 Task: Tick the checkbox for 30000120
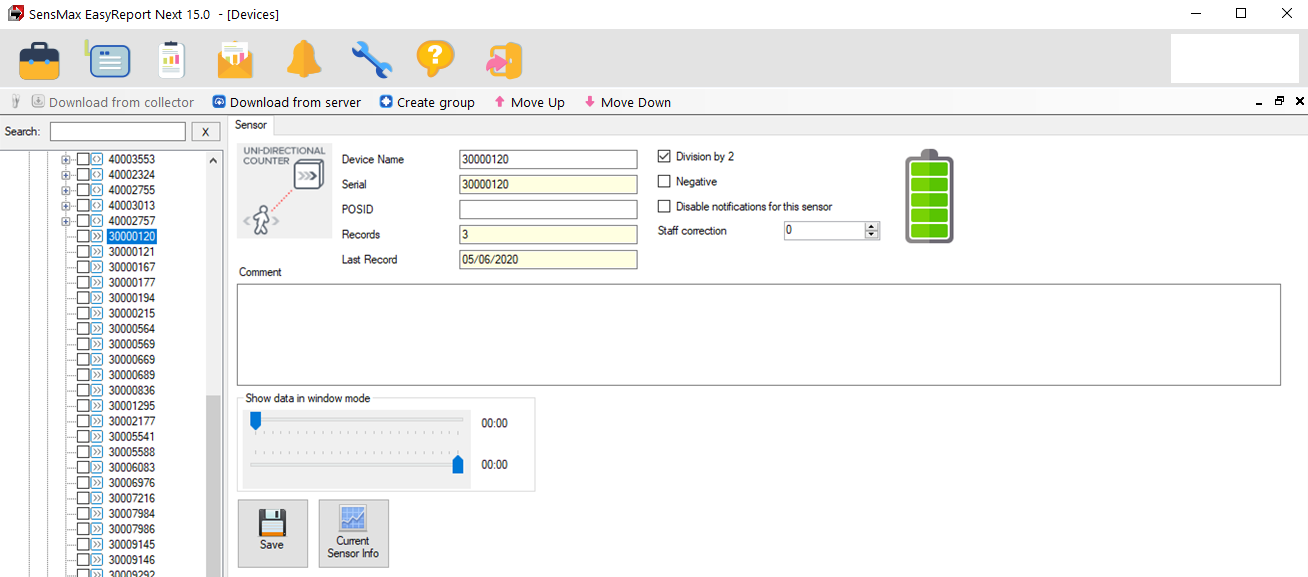[x=83, y=236]
